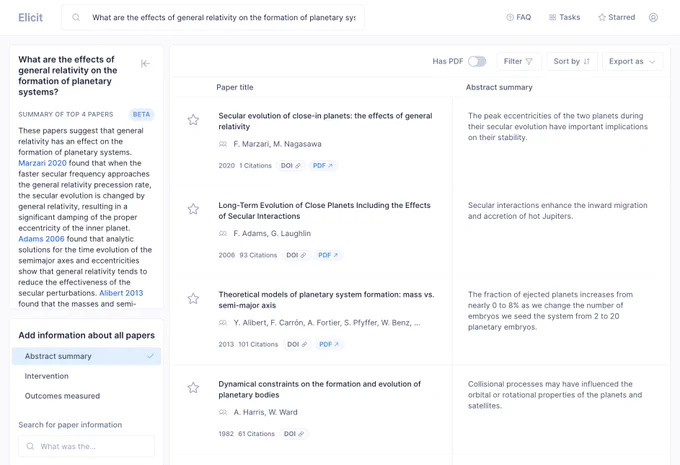Click DOI link for Adams 2006 paper
This screenshot has width=680, height=465.
pyautogui.click(x=296, y=255)
